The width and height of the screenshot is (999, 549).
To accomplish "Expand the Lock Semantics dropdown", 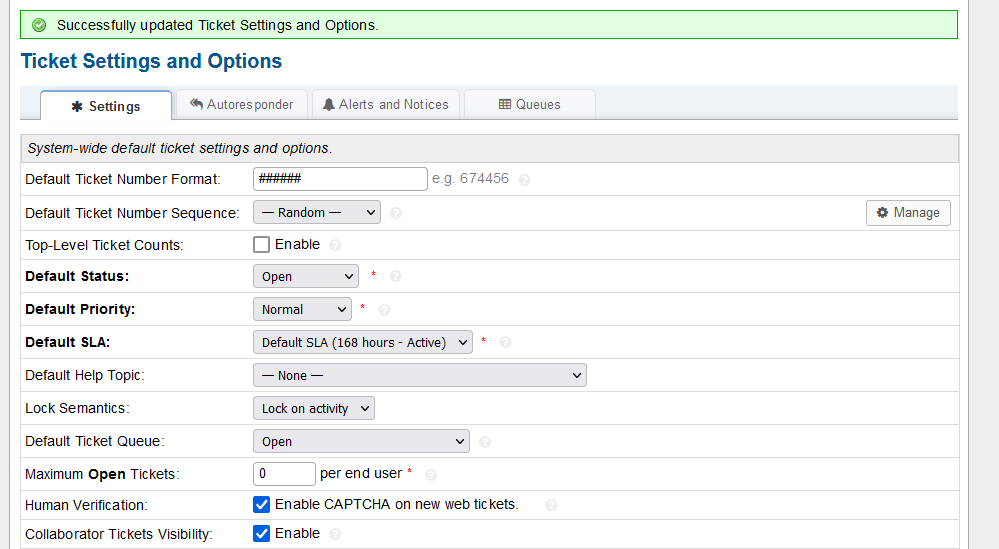I will (x=313, y=408).
